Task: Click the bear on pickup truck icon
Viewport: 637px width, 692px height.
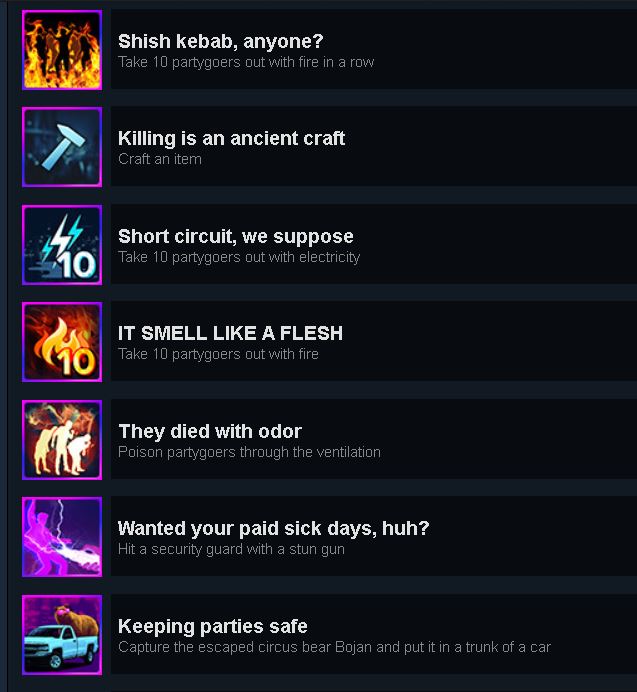Action: [x=62, y=635]
